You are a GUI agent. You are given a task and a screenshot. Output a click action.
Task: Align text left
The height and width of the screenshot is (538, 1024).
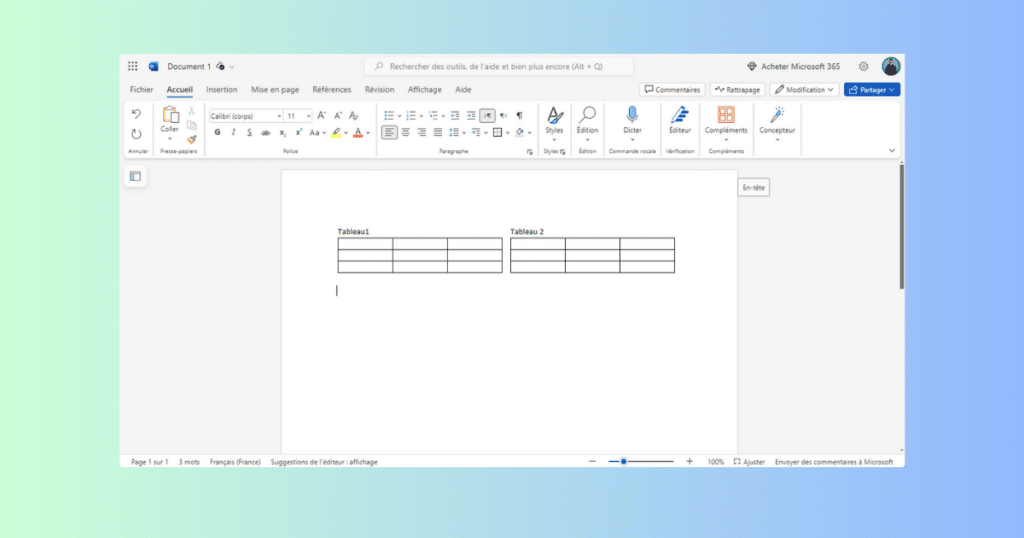click(389, 133)
